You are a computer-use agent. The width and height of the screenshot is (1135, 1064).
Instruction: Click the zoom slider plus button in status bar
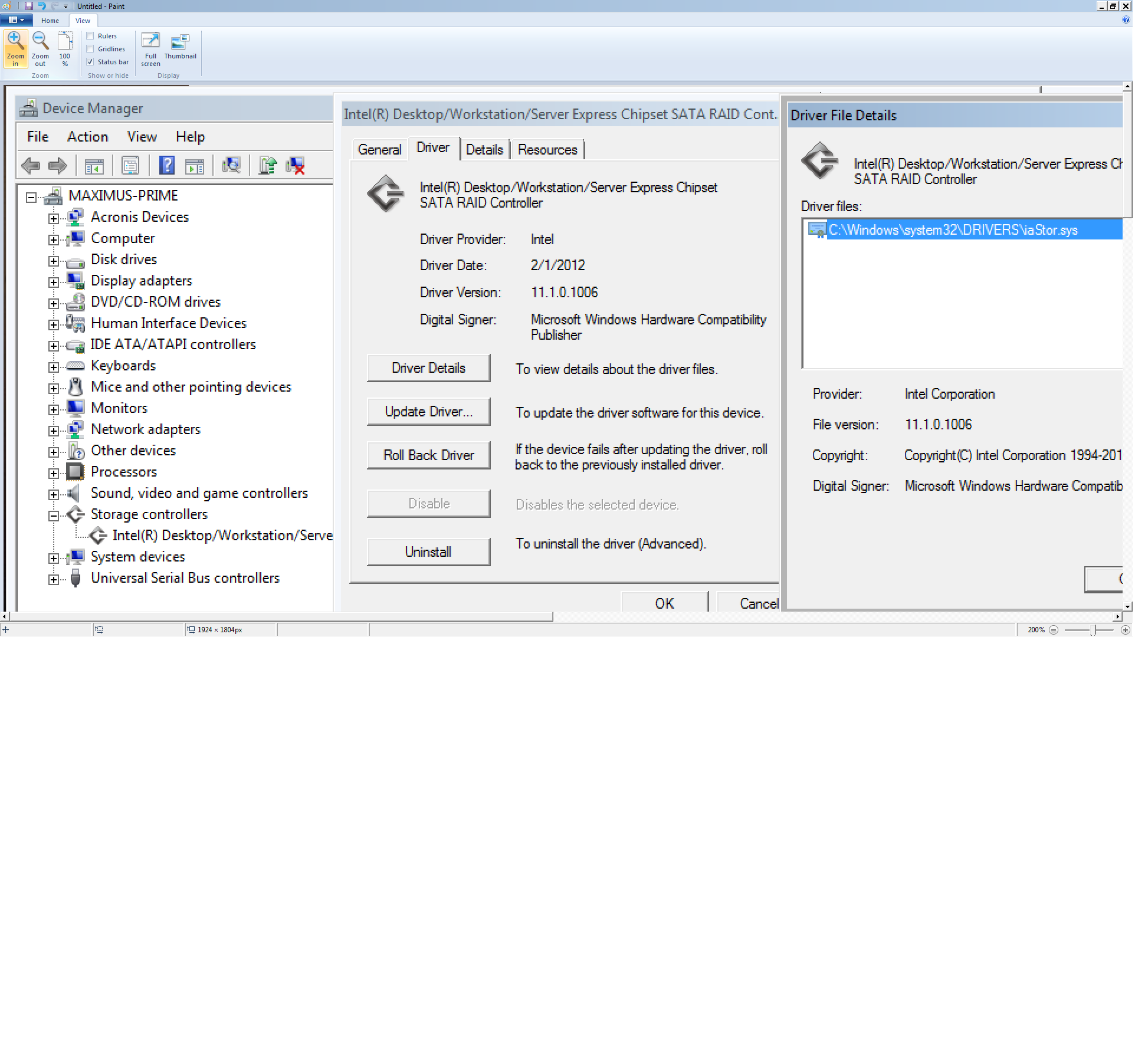[x=1126, y=630]
